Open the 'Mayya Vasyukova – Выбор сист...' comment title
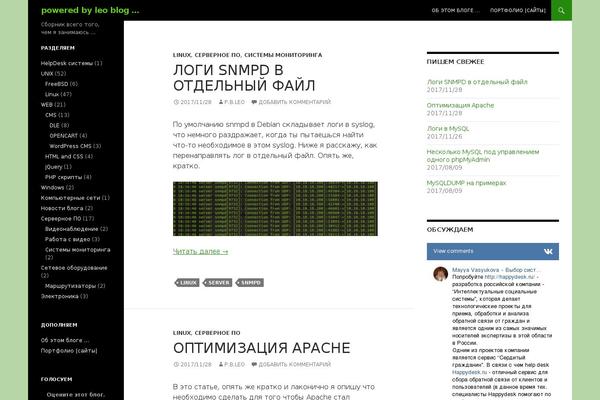The height and width of the screenshot is (400, 600). (x=496, y=270)
